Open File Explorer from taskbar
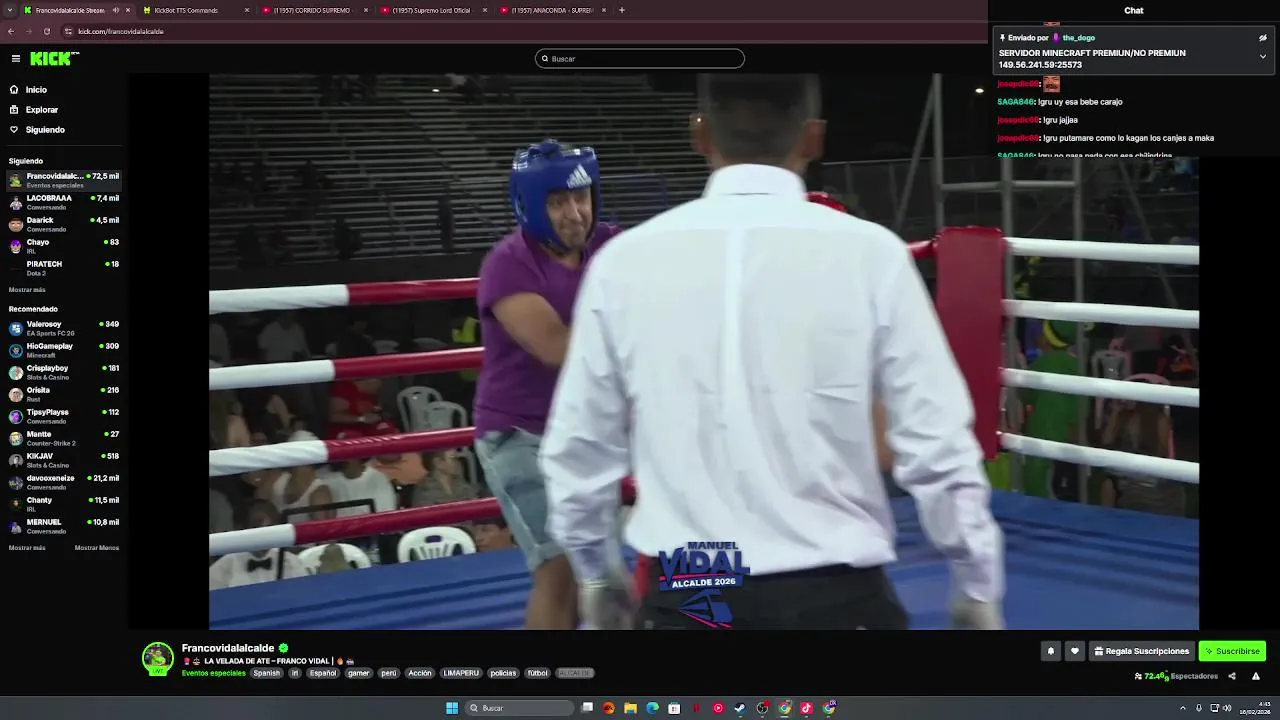This screenshot has height=720, width=1280. 631,708
